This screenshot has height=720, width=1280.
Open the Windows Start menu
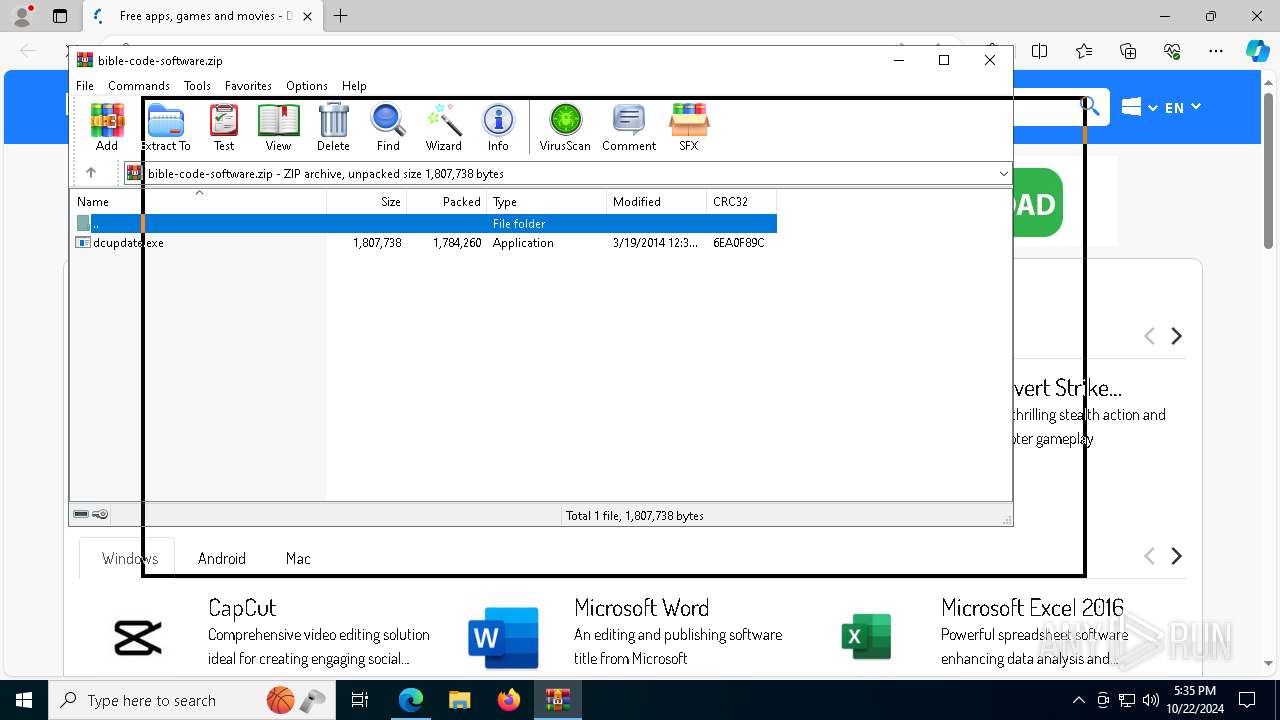[x=24, y=700]
